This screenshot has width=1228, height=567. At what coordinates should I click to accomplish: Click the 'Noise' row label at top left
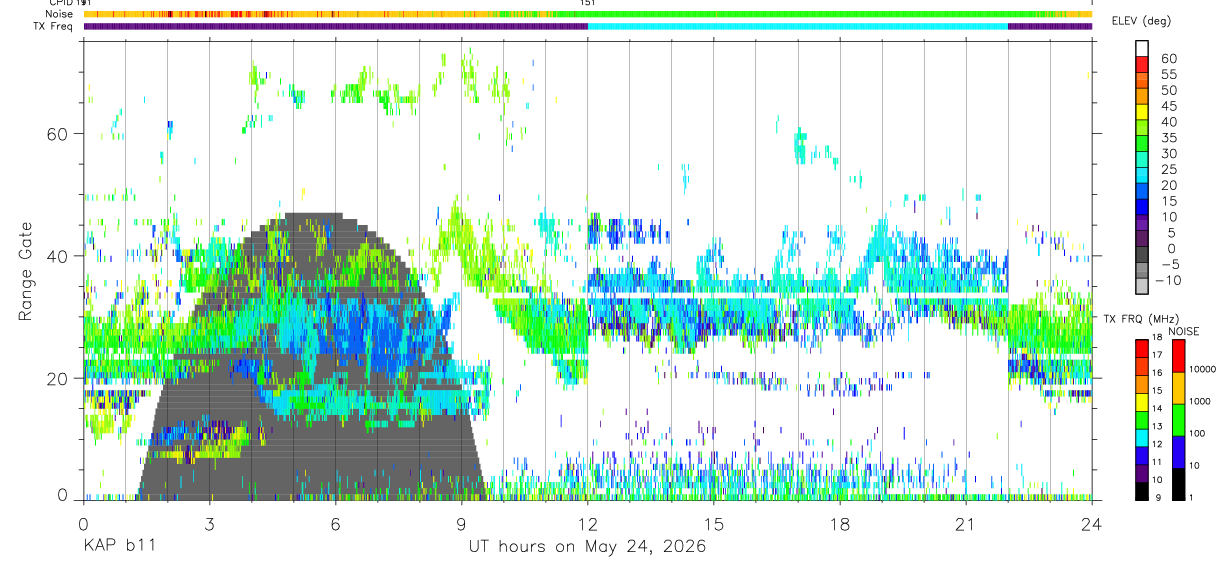(59, 14)
